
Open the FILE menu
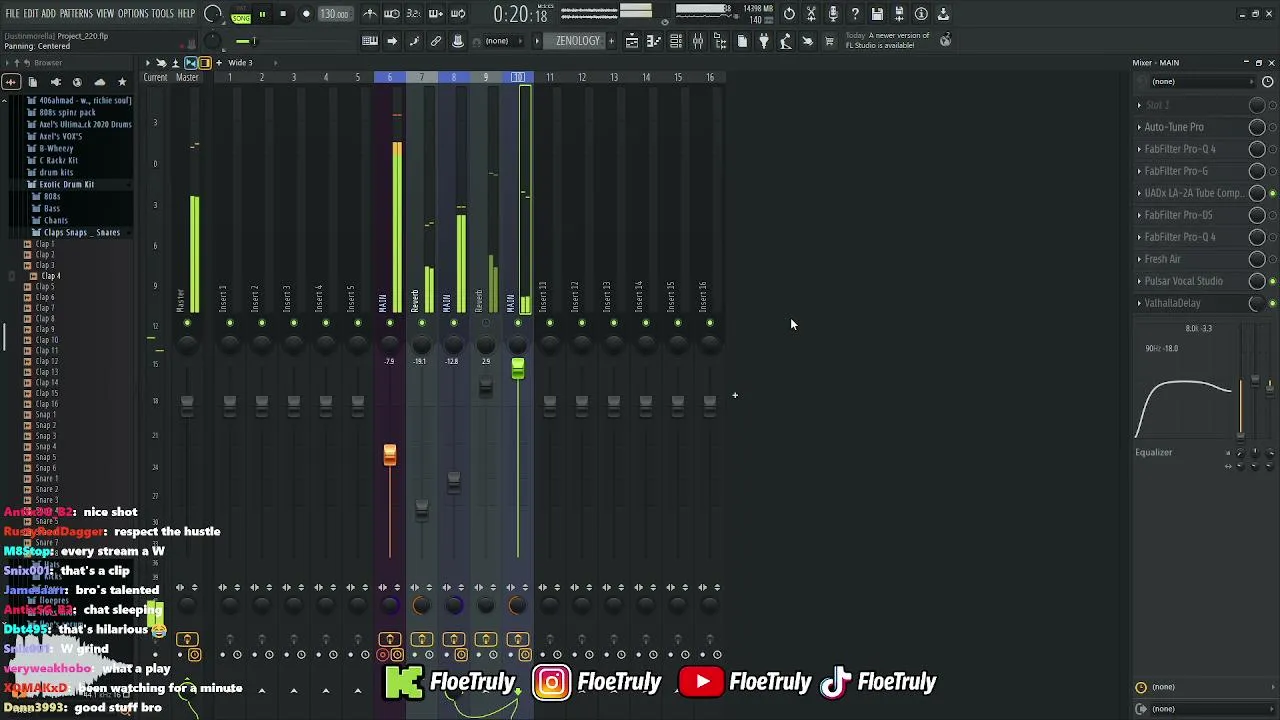click(13, 14)
